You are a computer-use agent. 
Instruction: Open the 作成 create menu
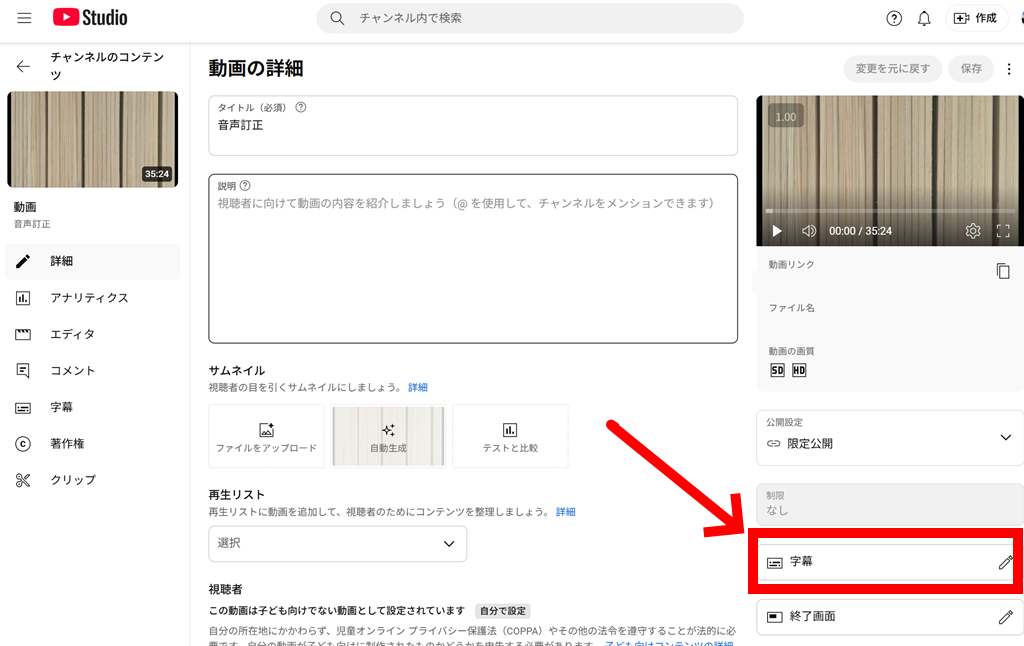click(x=974, y=18)
